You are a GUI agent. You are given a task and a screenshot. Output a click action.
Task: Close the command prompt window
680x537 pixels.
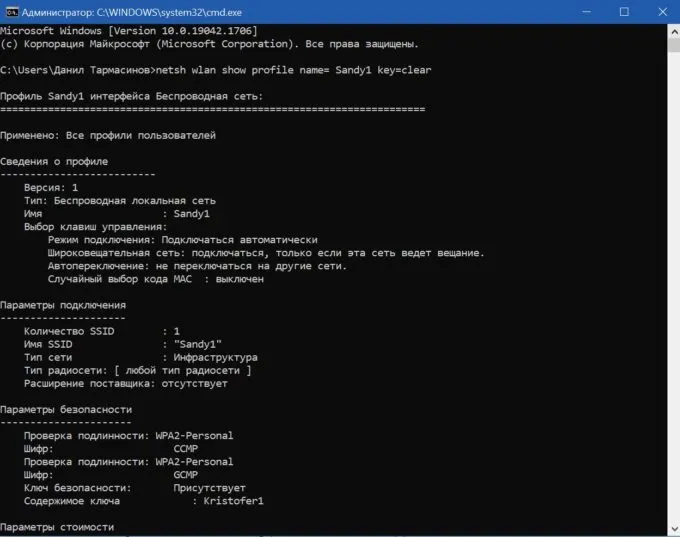661,11
